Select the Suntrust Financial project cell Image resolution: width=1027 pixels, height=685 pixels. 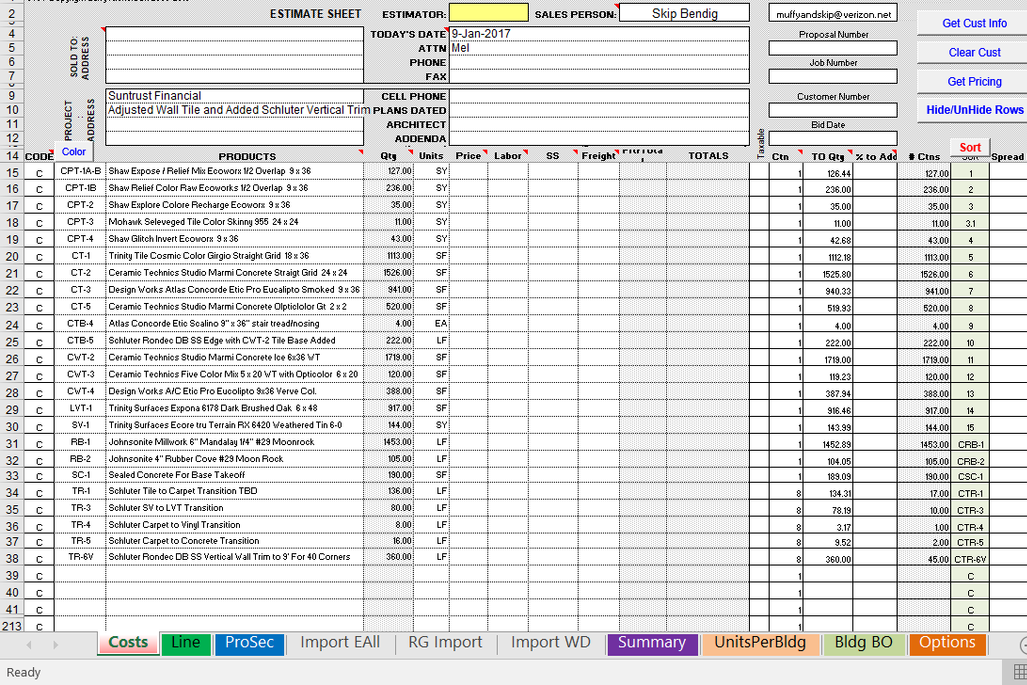pos(234,96)
